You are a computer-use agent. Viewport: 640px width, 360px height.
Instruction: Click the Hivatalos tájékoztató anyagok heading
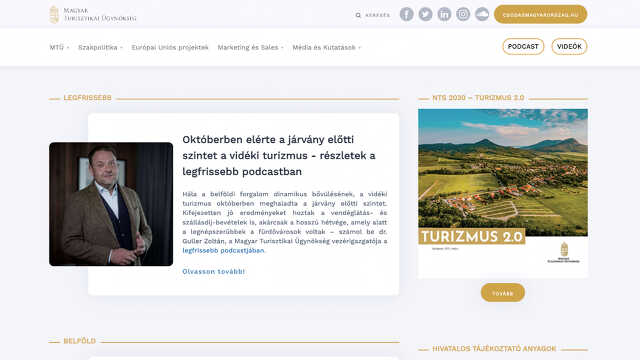click(494, 349)
